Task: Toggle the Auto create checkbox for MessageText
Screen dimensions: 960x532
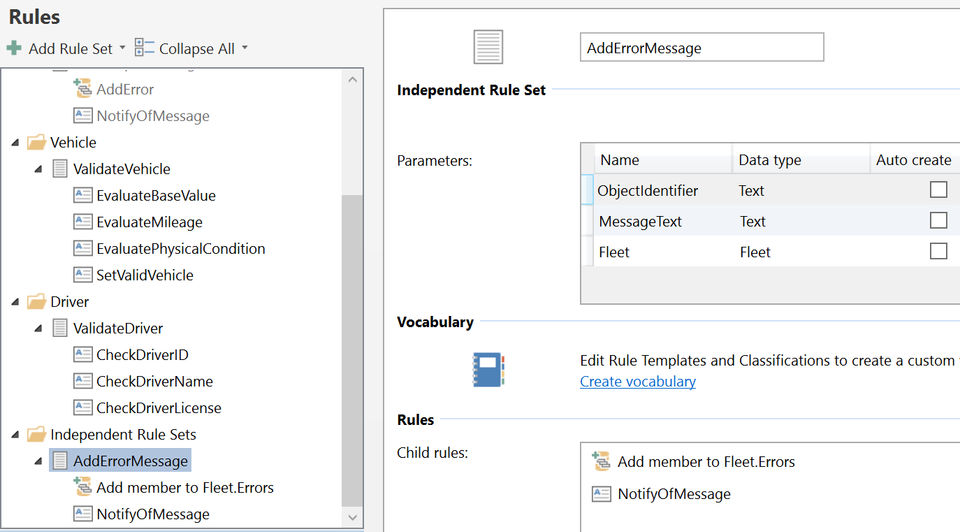Action: coord(938,221)
